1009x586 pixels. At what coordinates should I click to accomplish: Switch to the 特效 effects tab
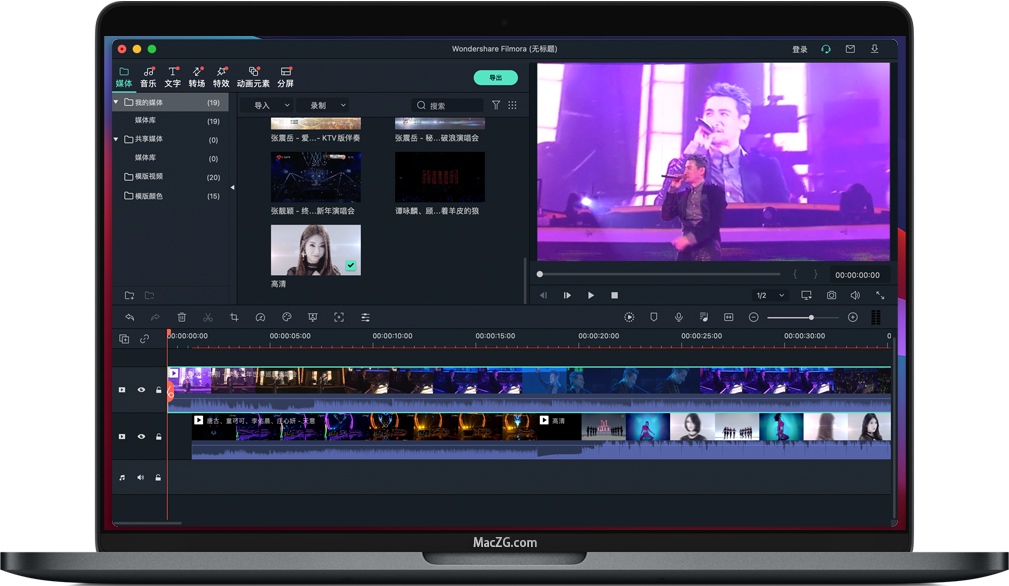221,77
